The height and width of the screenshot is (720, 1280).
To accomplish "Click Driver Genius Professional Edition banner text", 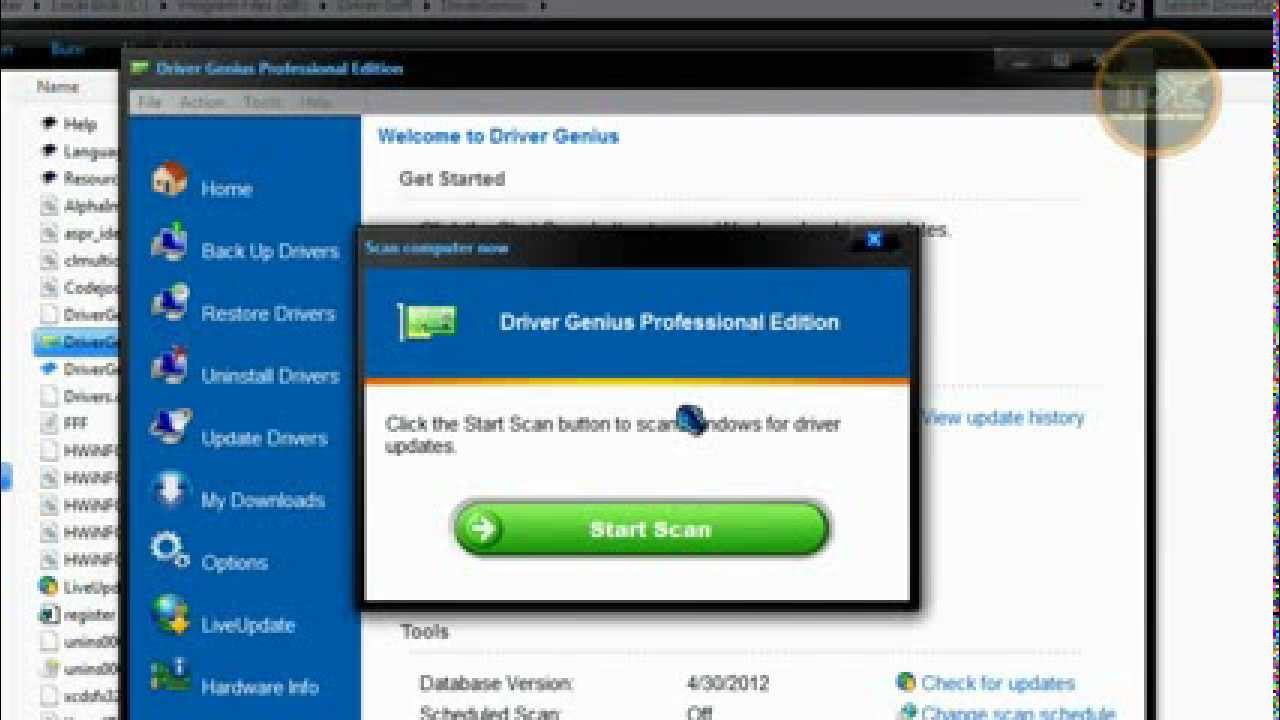I will pos(669,322).
